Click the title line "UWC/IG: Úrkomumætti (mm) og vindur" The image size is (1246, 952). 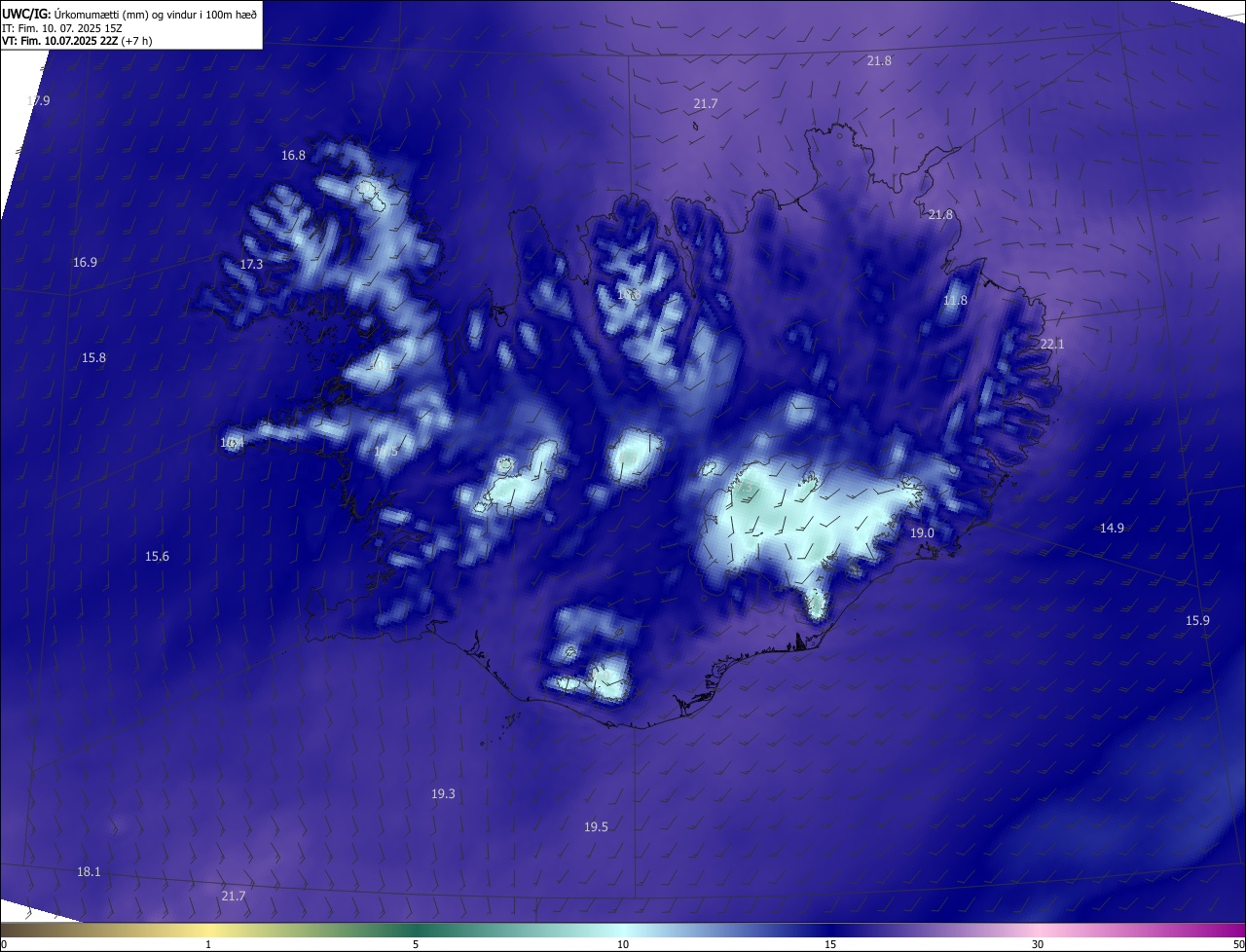129,14
